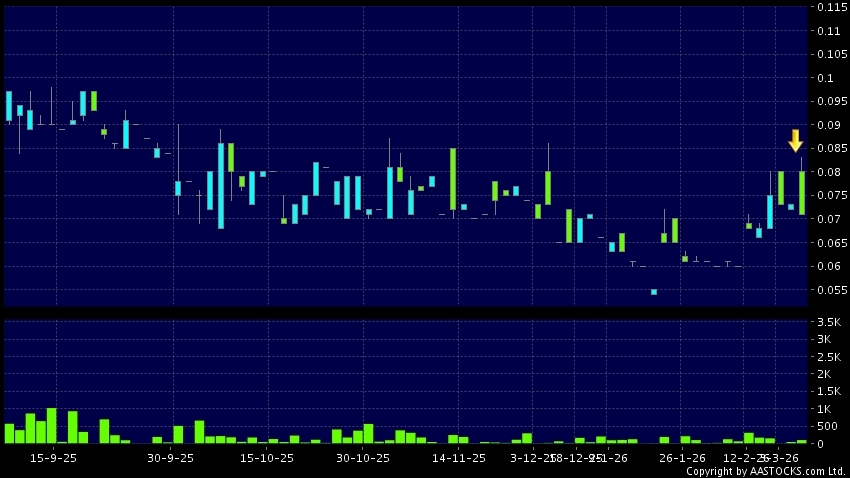Select the 14-11-25 date label
Screen dimensions: 850x478
click(458, 458)
